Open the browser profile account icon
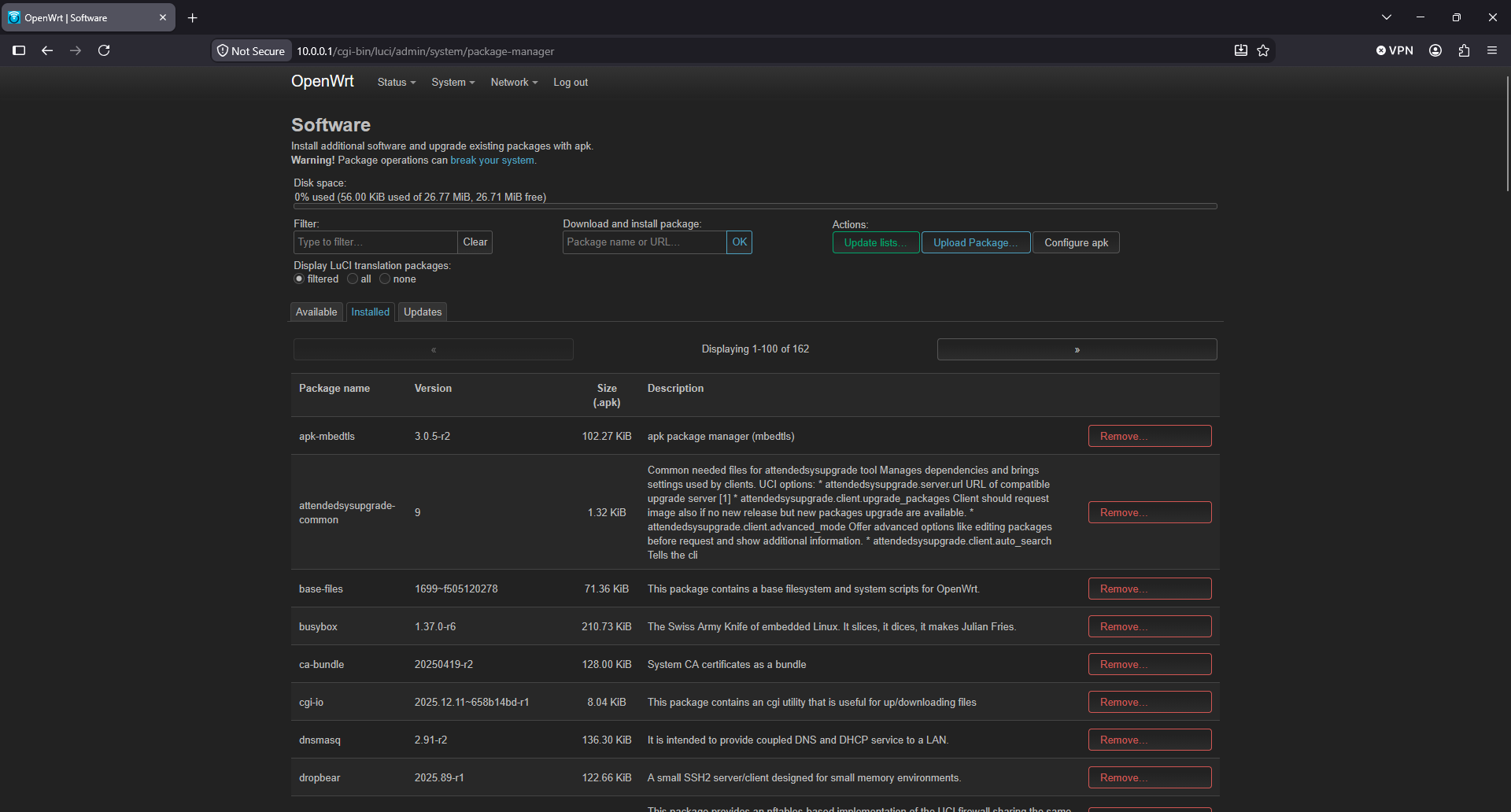The width and height of the screenshot is (1511, 812). (1435, 50)
